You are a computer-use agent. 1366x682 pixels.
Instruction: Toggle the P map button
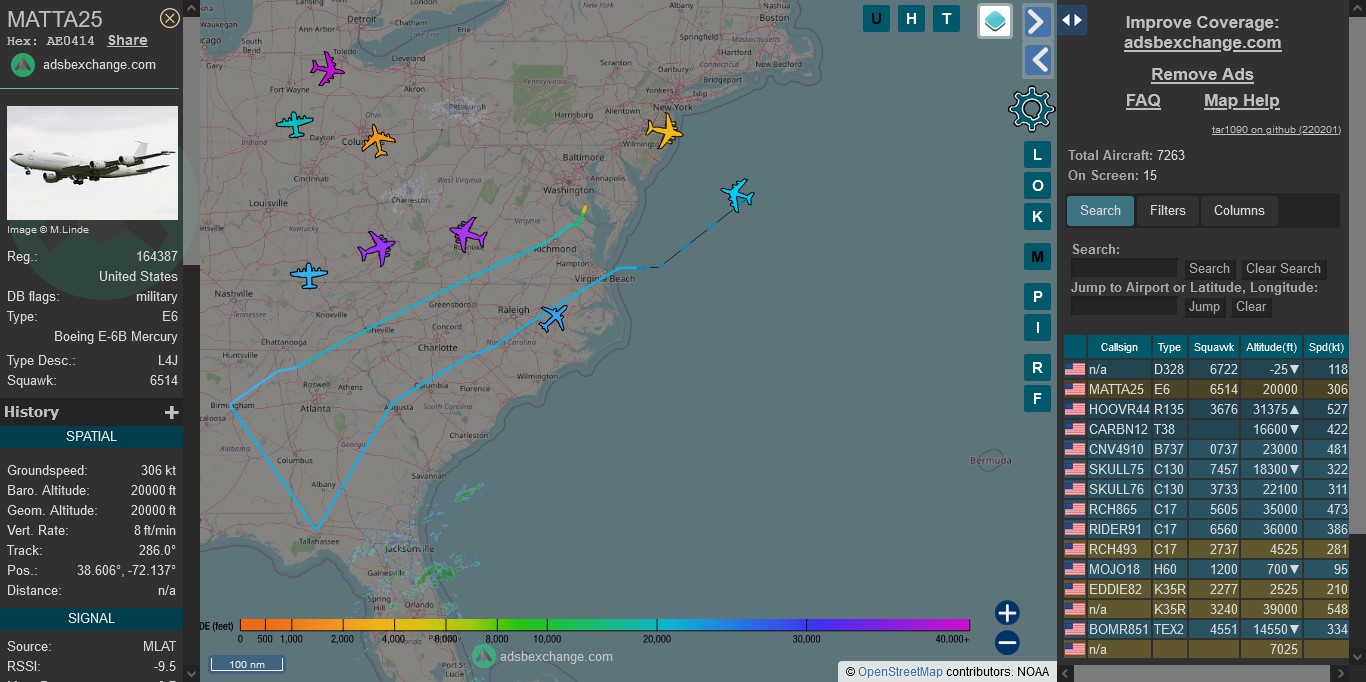click(1037, 297)
